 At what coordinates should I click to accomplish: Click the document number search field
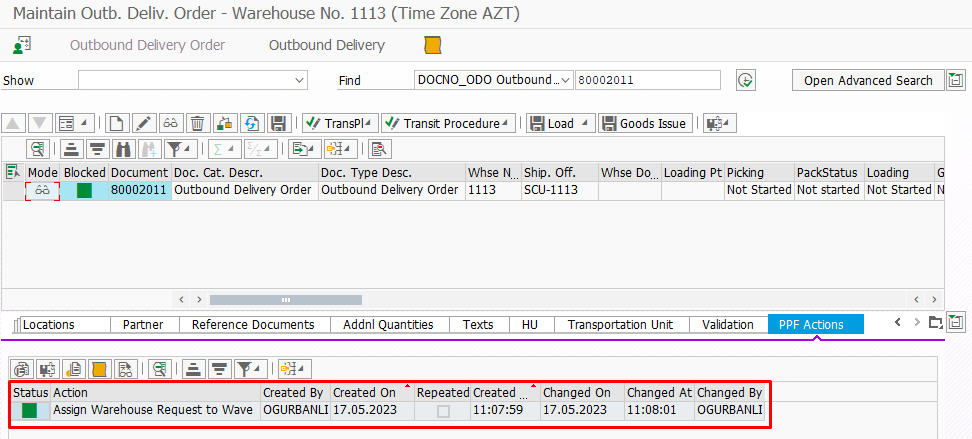pos(647,80)
